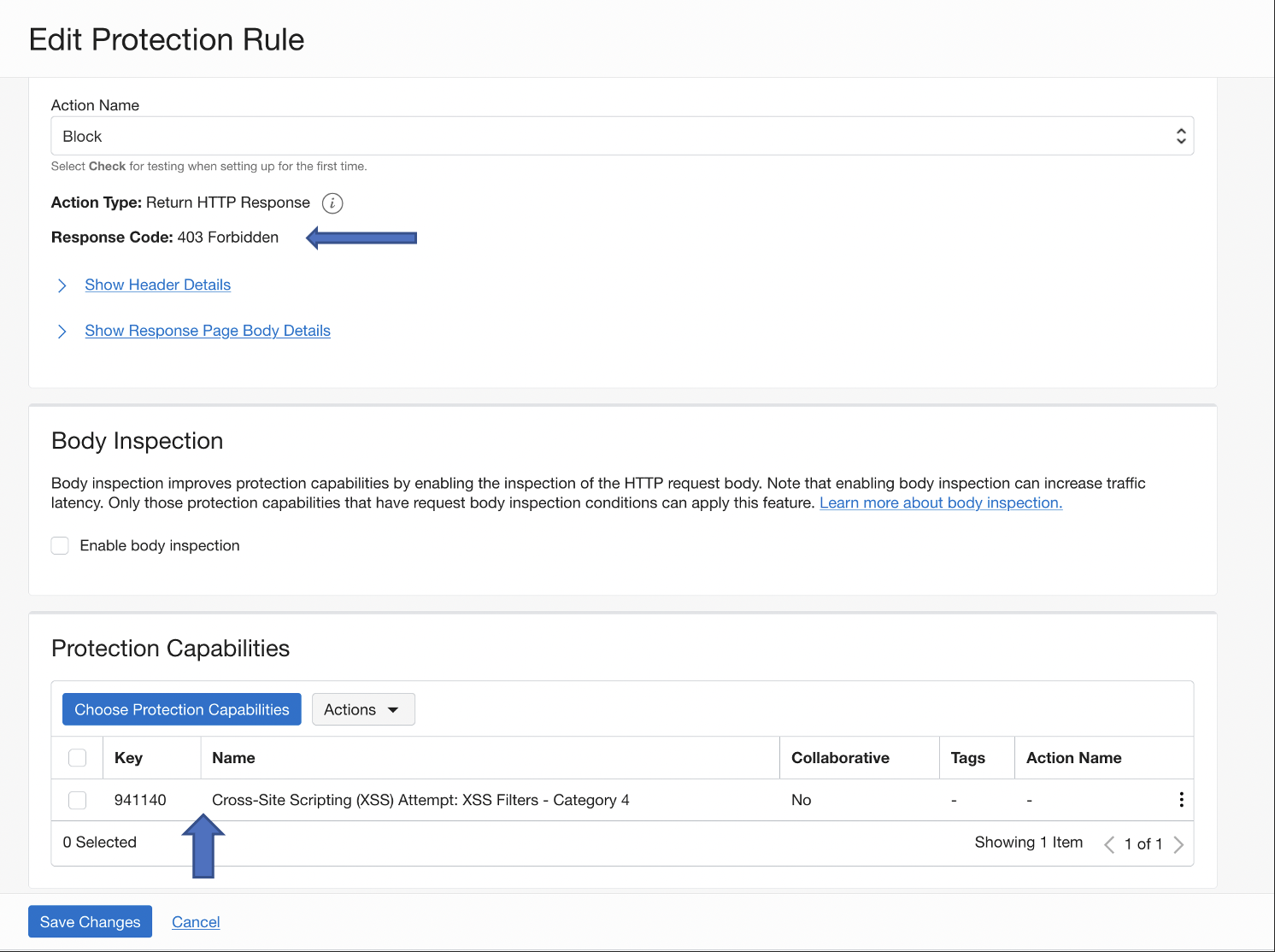Click the Cross-Site Scripting XSS capability name
1275x952 pixels.
click(x=420, y=800)
